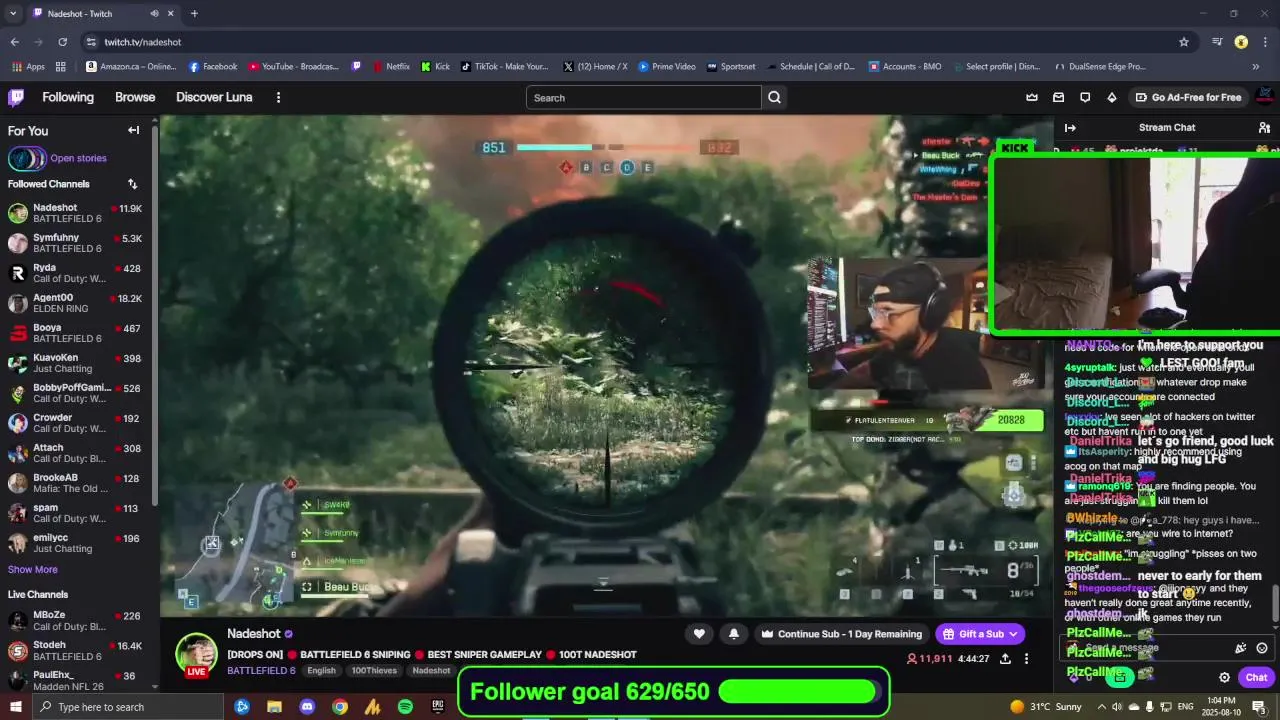Open KuavoKen Just Chatting channel

point(76,363)
